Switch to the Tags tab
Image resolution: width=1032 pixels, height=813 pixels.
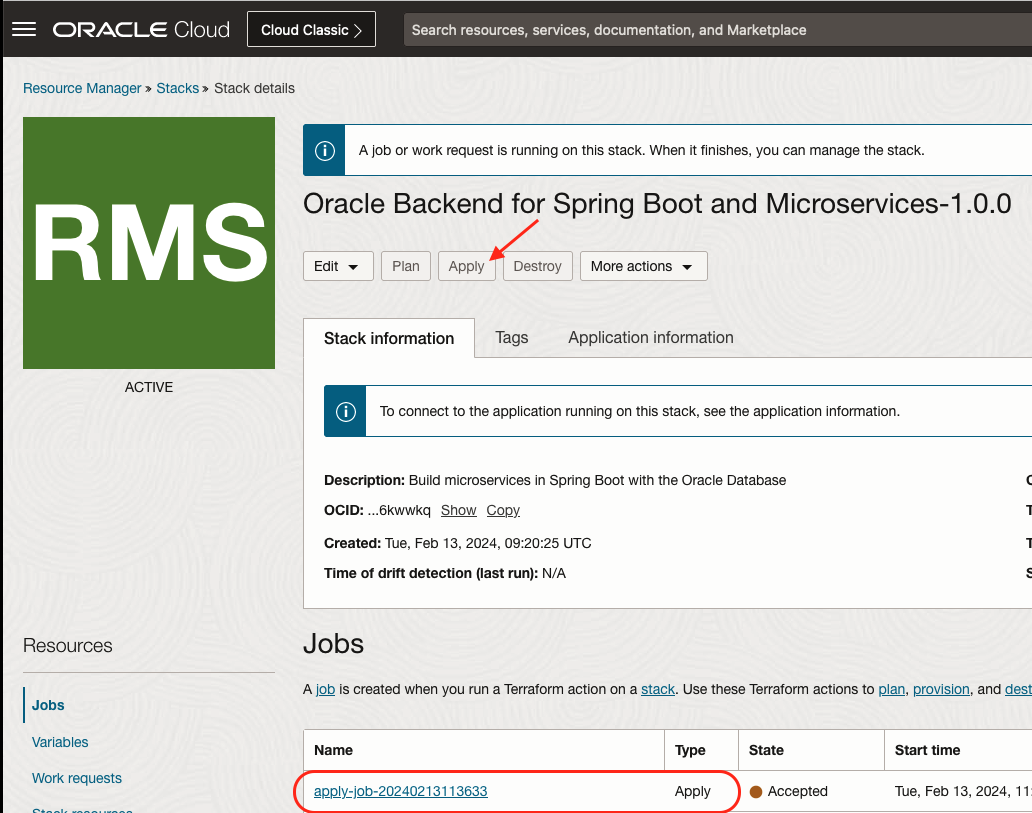coord(511,338)
